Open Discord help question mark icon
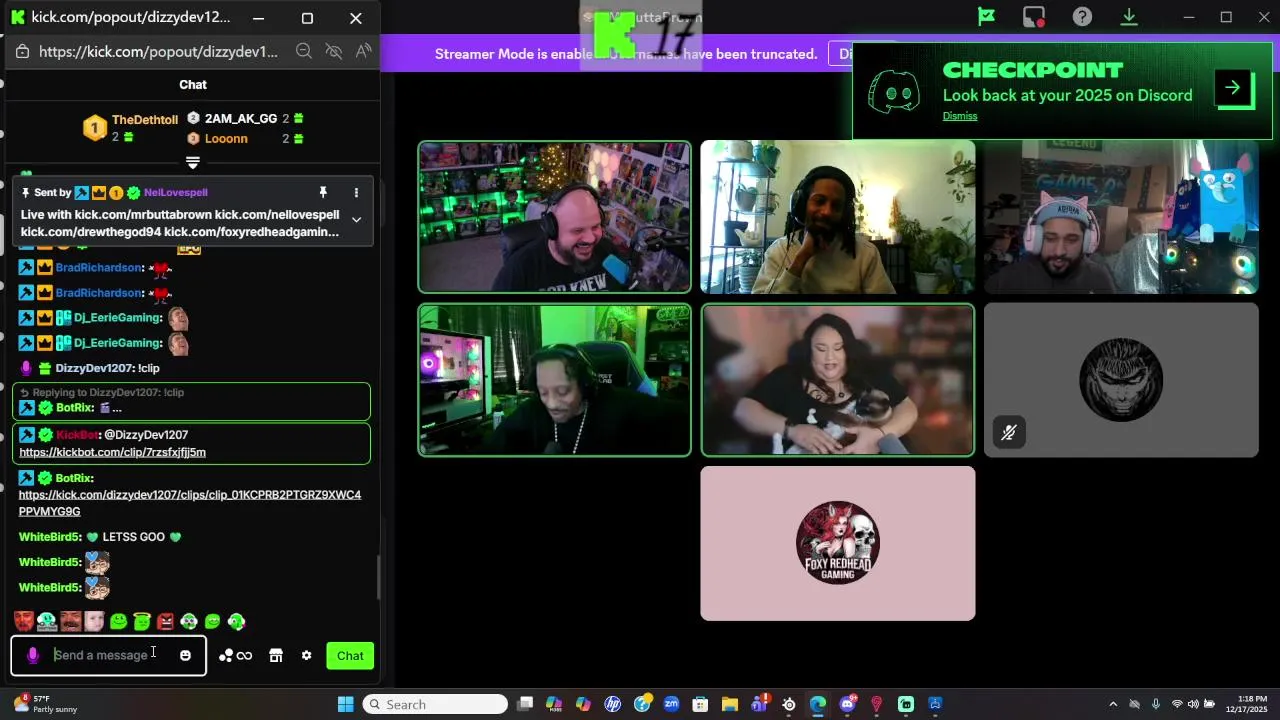 click(1082, 17)
